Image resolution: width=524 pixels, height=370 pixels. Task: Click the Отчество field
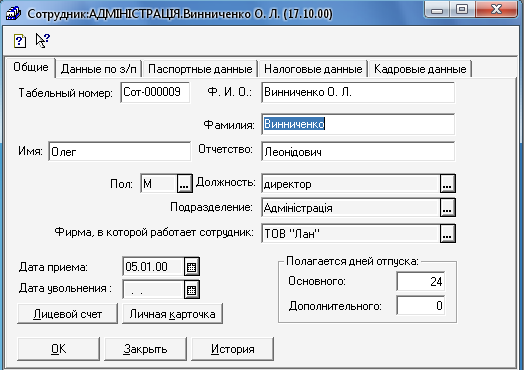click(358, 151)
